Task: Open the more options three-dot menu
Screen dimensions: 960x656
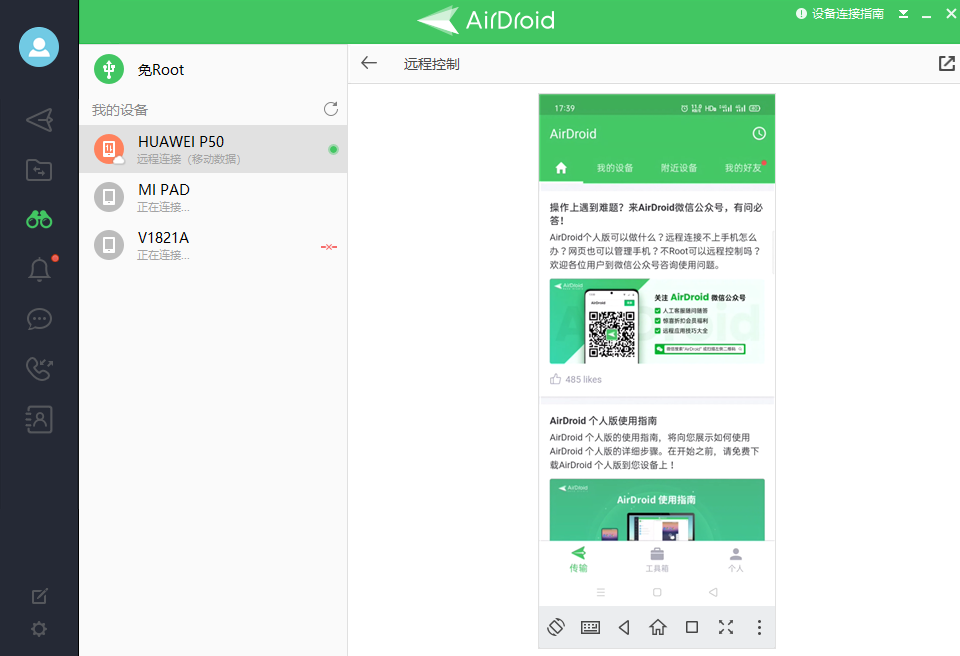Action: point(759,627)
